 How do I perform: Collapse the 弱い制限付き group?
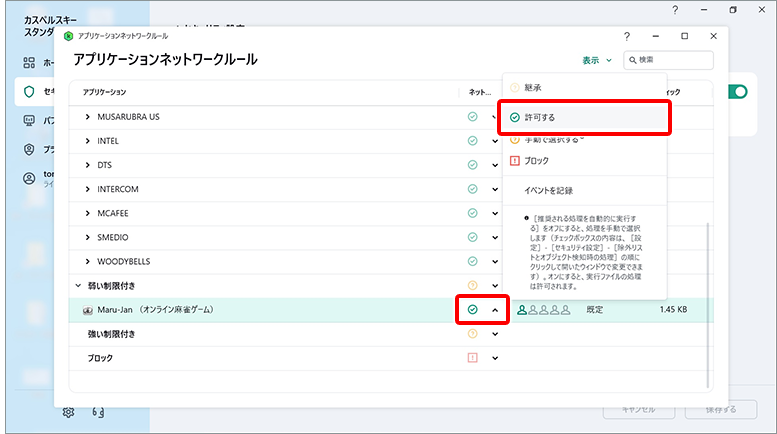click(78, 286)
